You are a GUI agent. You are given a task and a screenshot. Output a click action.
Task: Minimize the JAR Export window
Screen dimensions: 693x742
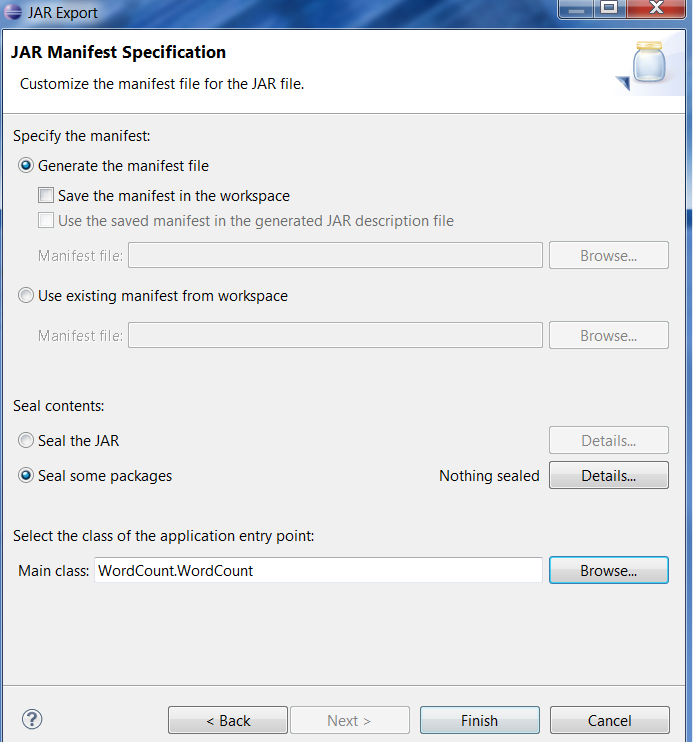(576, 8)
